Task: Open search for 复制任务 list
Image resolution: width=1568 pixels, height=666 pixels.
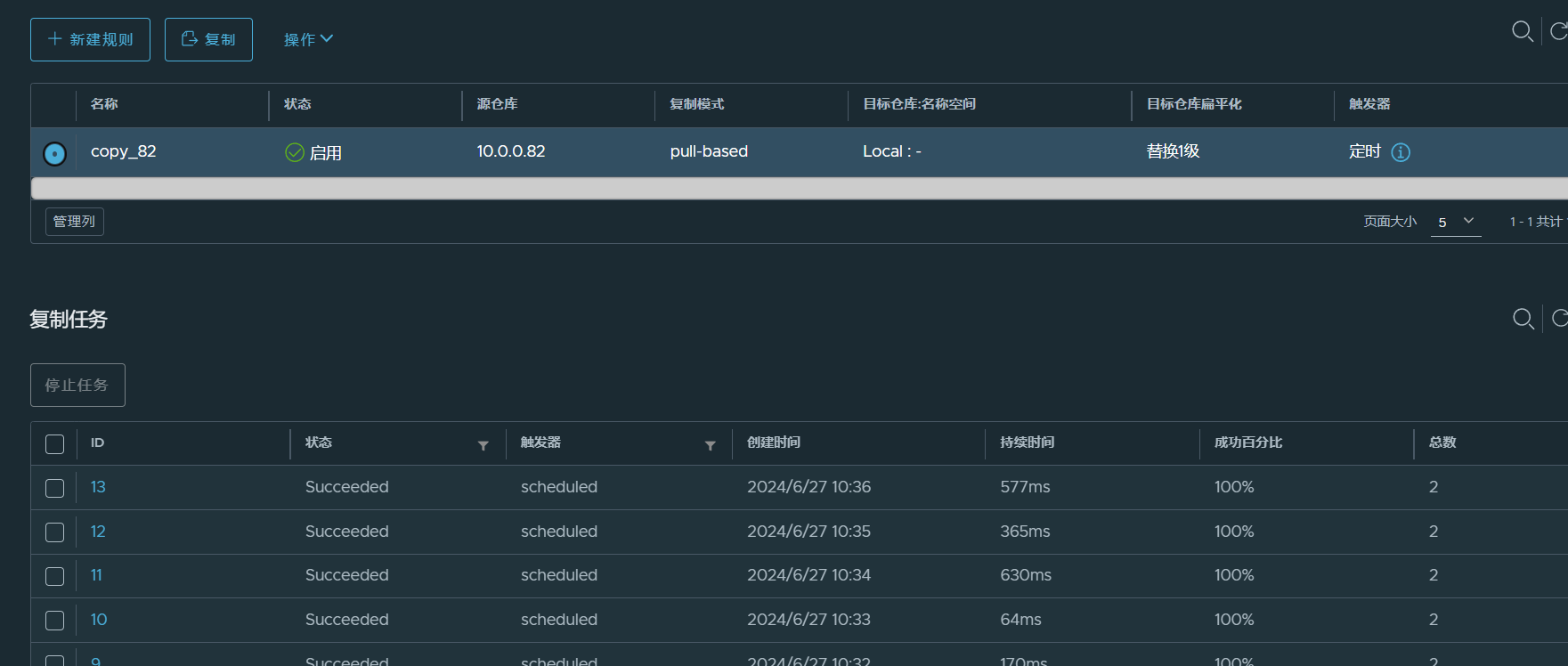Action: [x=1523, y=319]
